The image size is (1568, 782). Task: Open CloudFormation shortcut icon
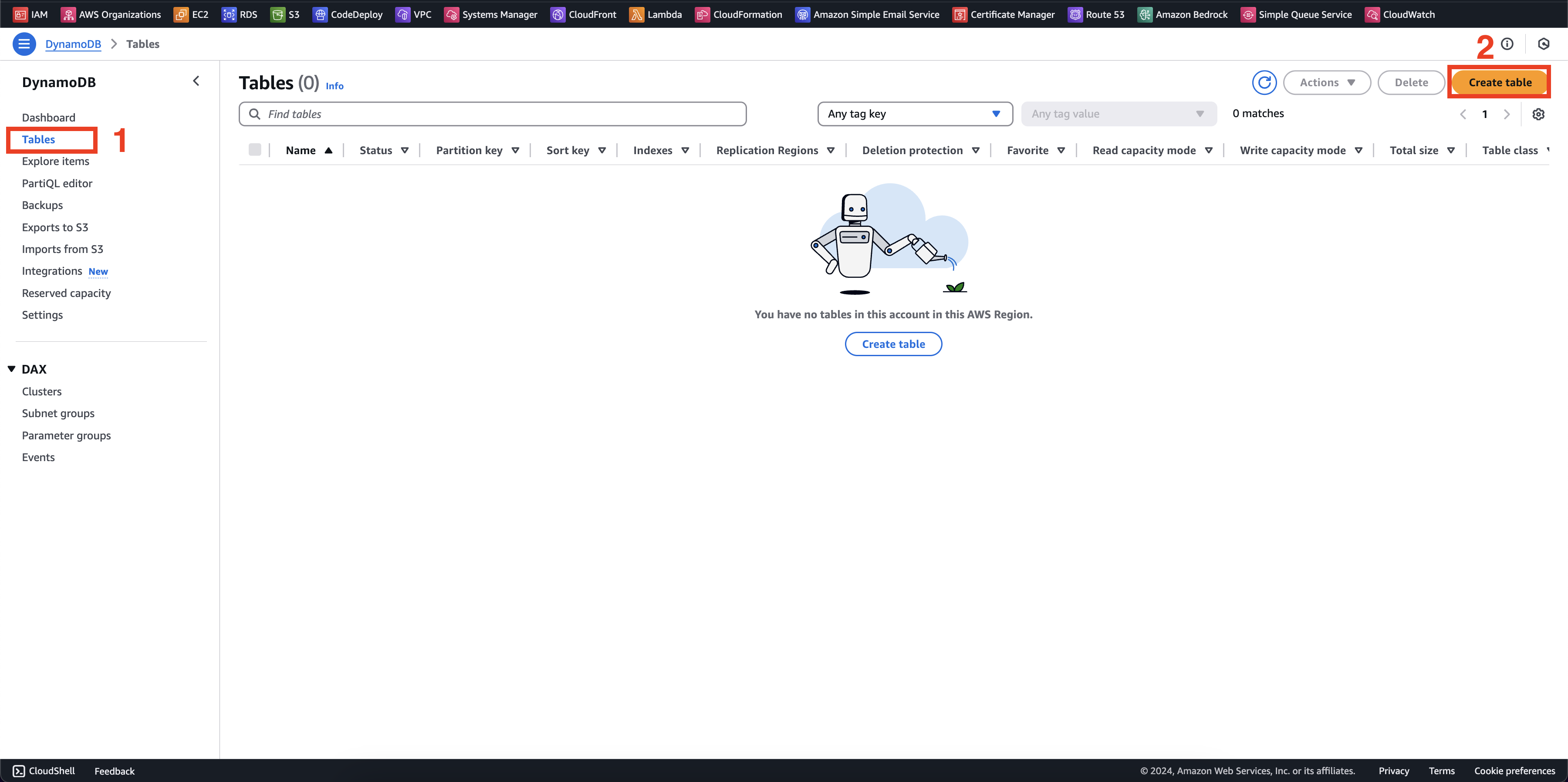pyautogui.click(x=702, y=14)
